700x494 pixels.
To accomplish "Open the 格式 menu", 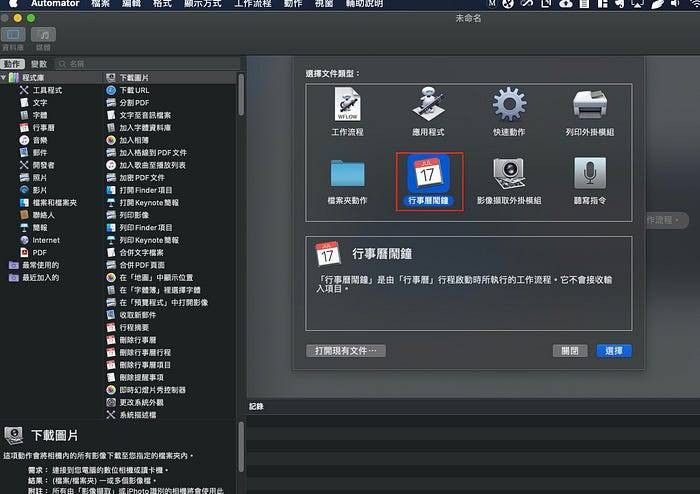I will [x=162, y=4].
